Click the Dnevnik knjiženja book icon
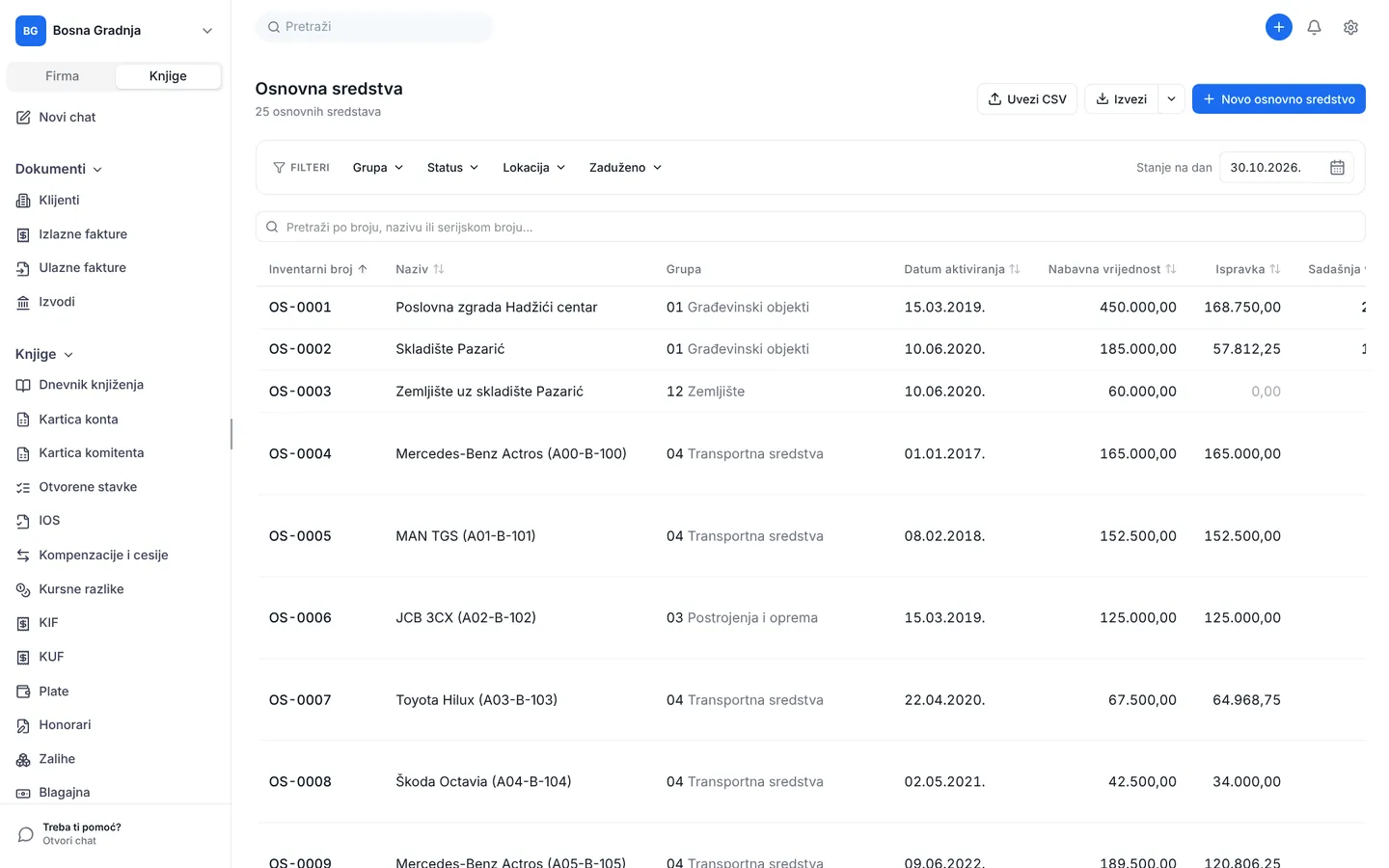This screenshot has width=1389, height=868. tap(23, 385)
